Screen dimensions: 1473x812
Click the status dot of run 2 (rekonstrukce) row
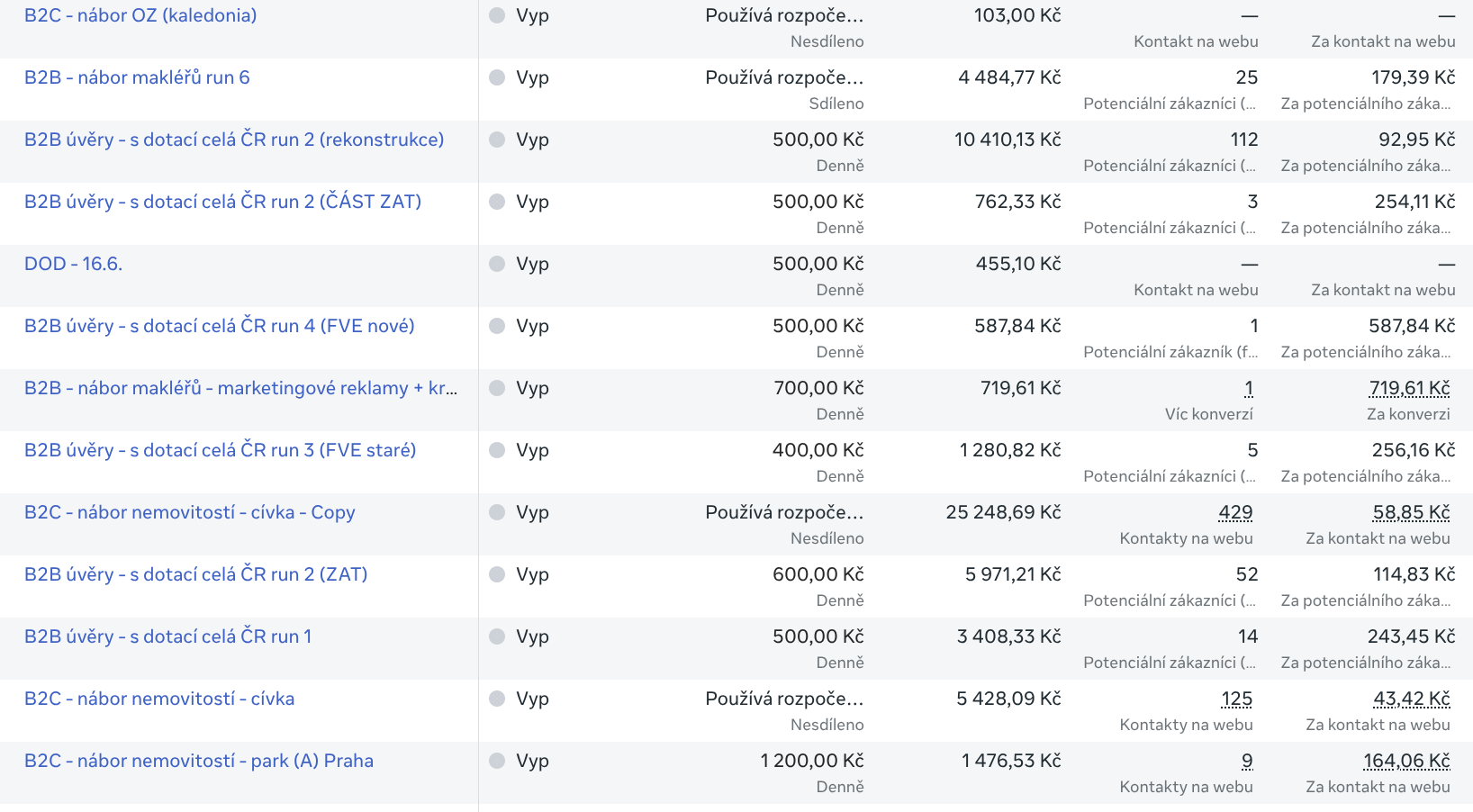[497, 140]
